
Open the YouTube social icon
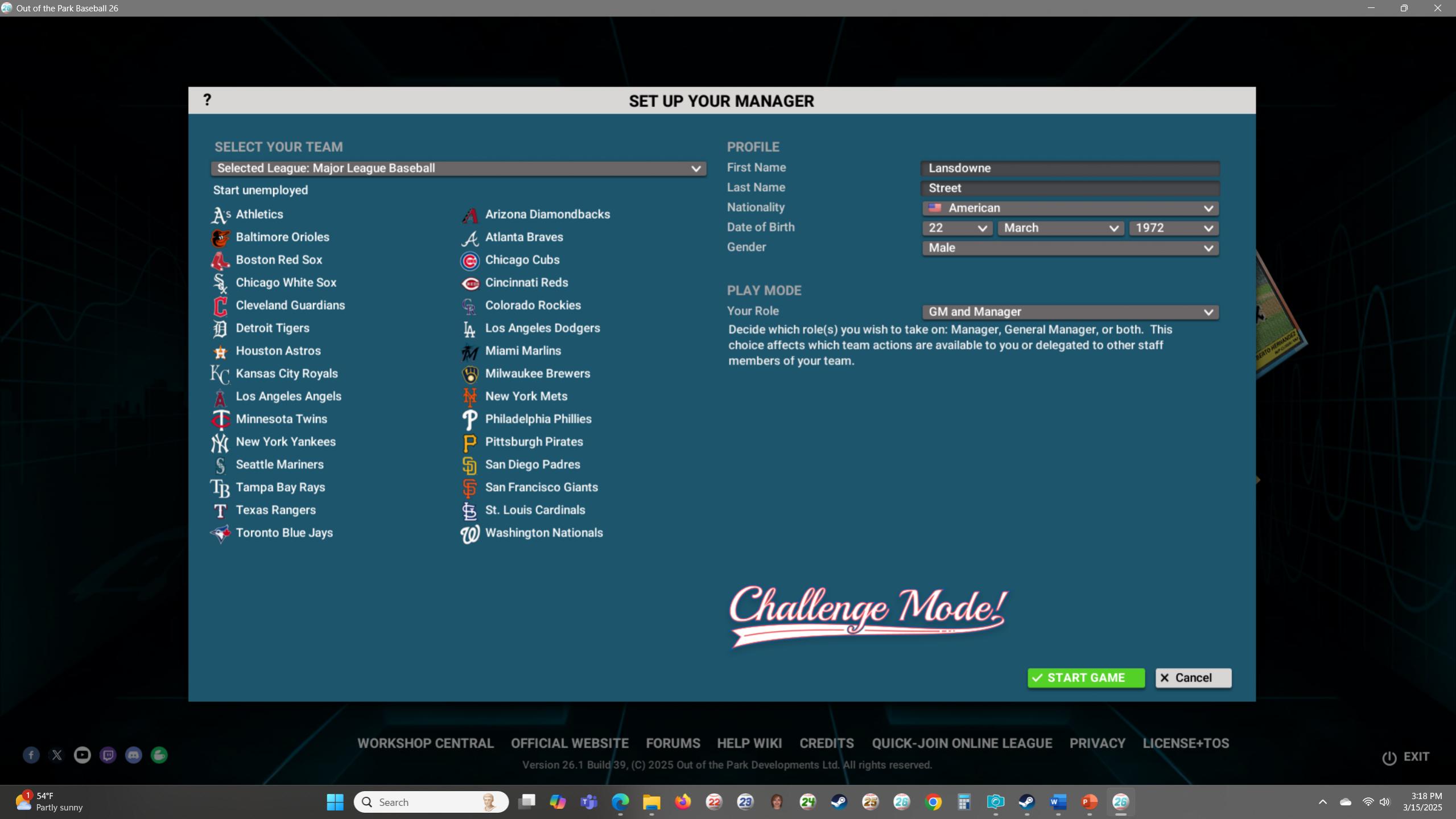[x=82, y=755]
